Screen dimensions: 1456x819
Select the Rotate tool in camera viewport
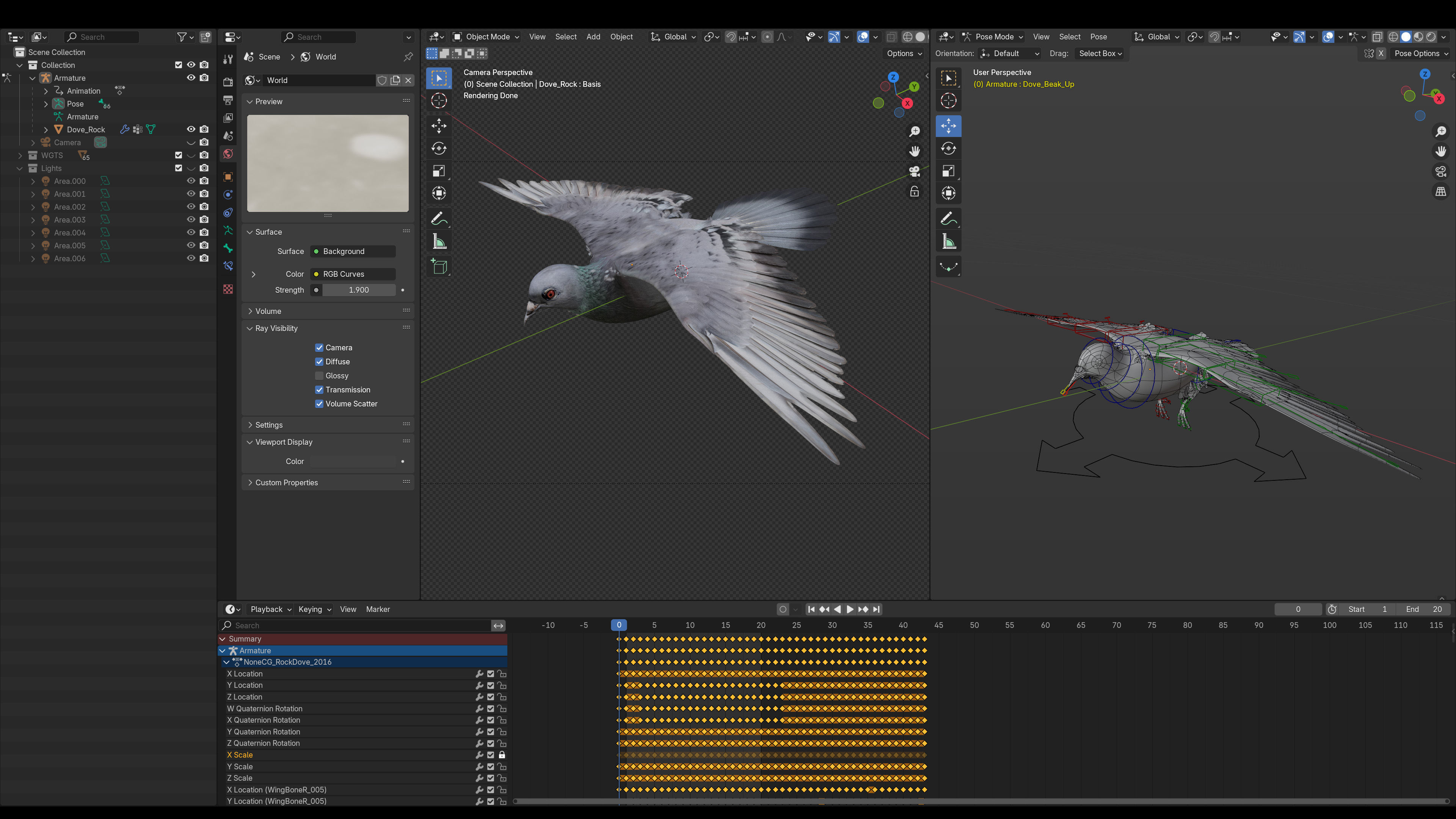pos(439,149)
